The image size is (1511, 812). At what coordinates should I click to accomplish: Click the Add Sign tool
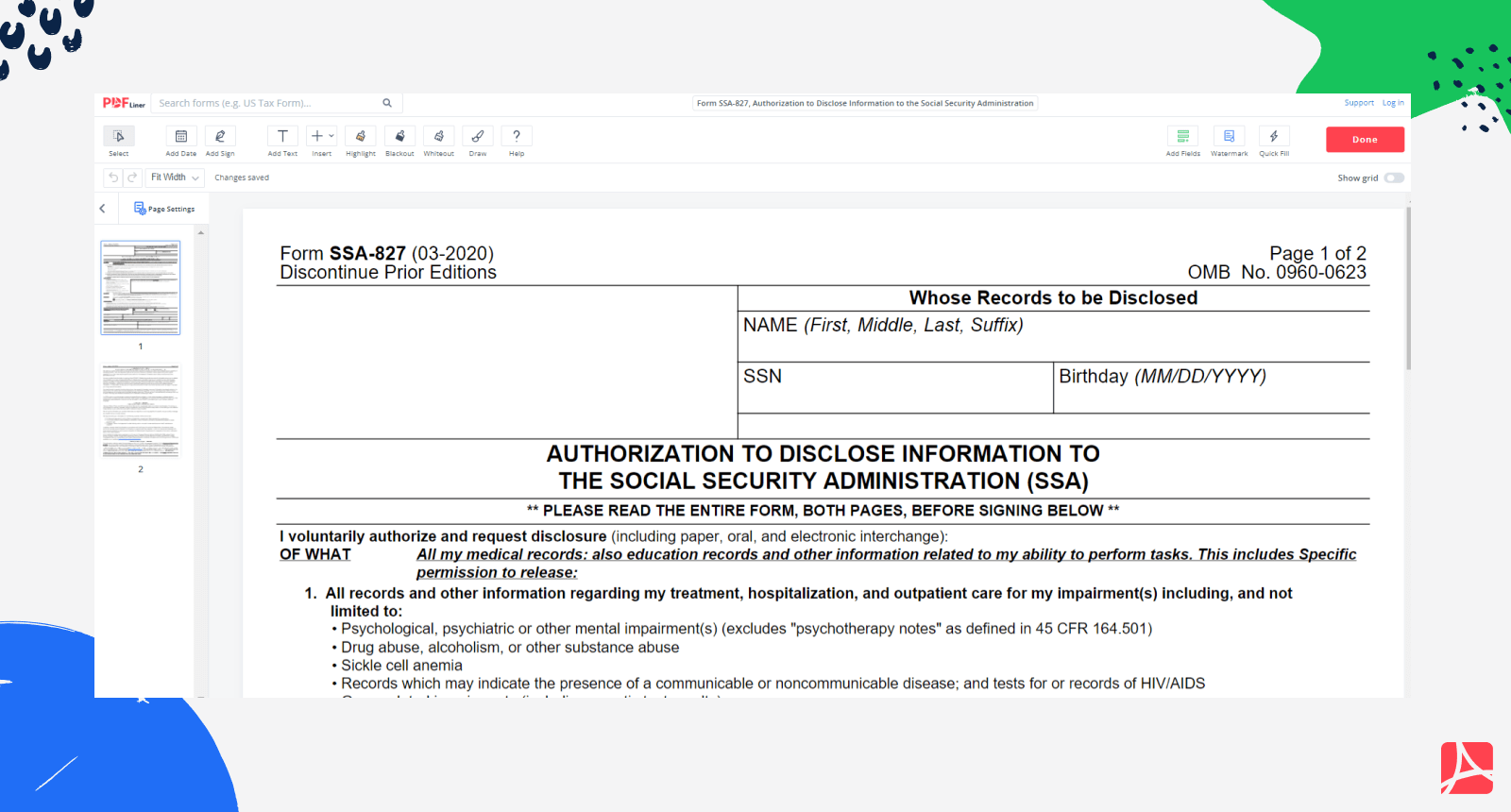point(220,137)
